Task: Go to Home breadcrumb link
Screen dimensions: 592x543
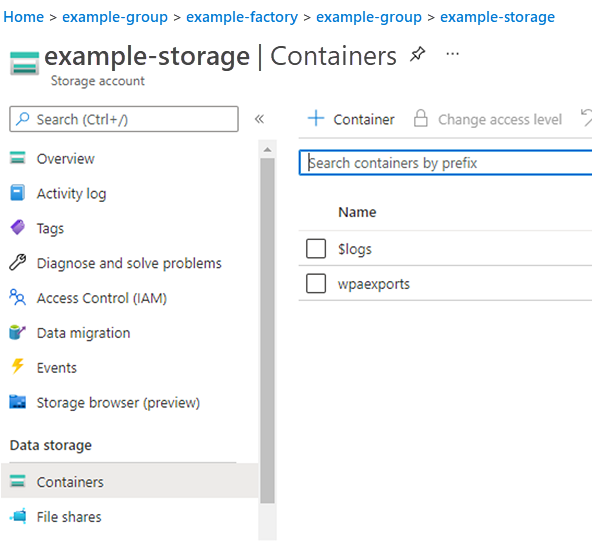Action: [x=23, y=17]
